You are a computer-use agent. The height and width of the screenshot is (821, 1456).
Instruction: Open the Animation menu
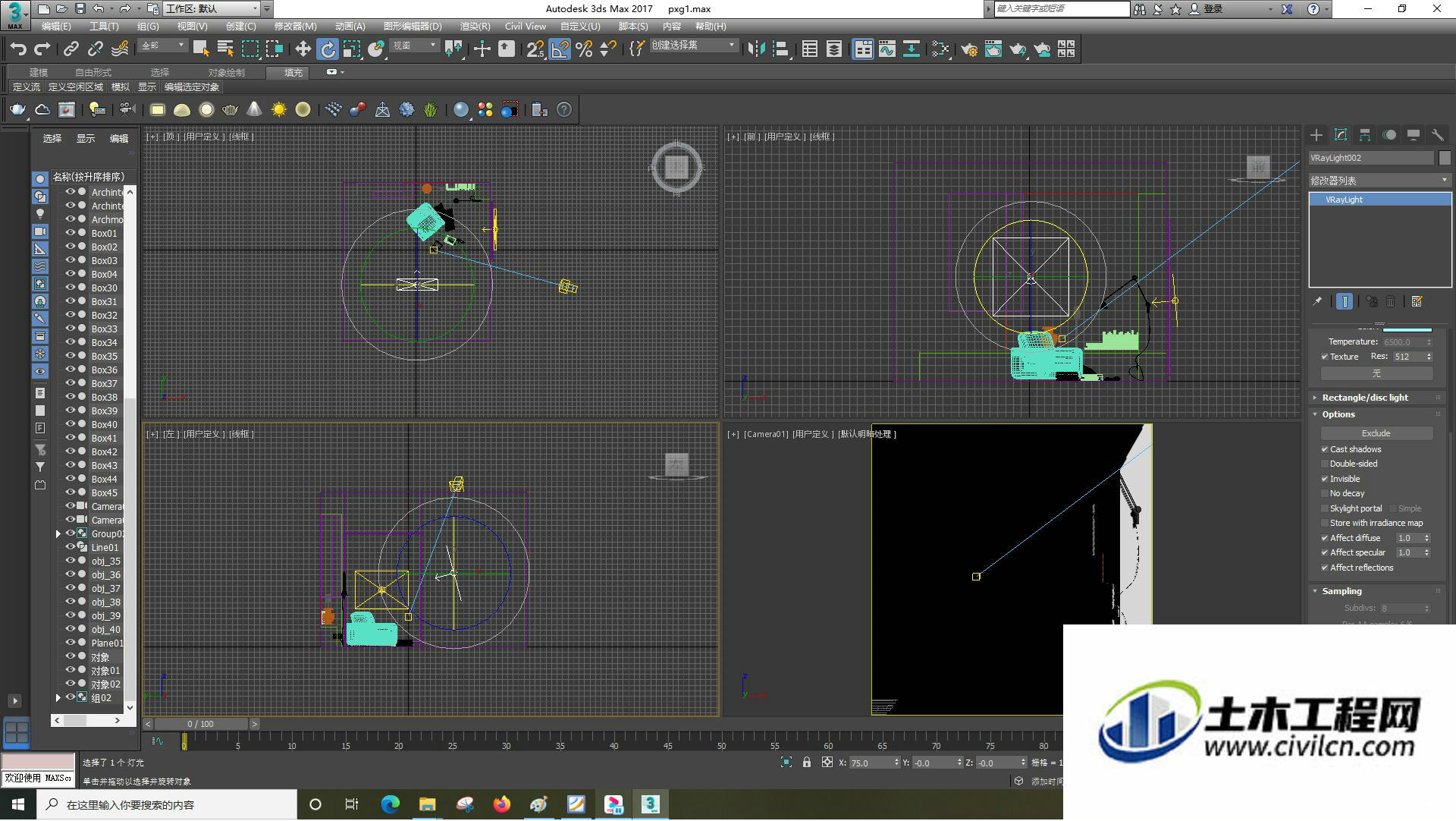(x=350, y=27)
